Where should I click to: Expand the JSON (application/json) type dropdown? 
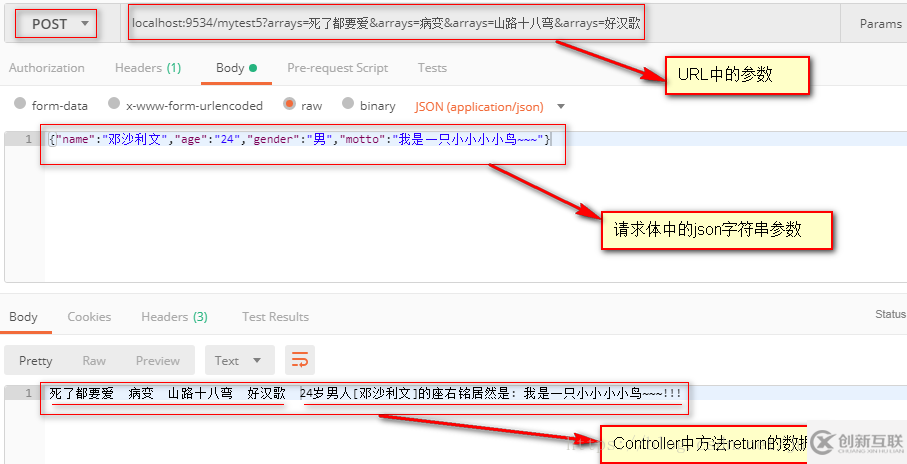point(489,106)
